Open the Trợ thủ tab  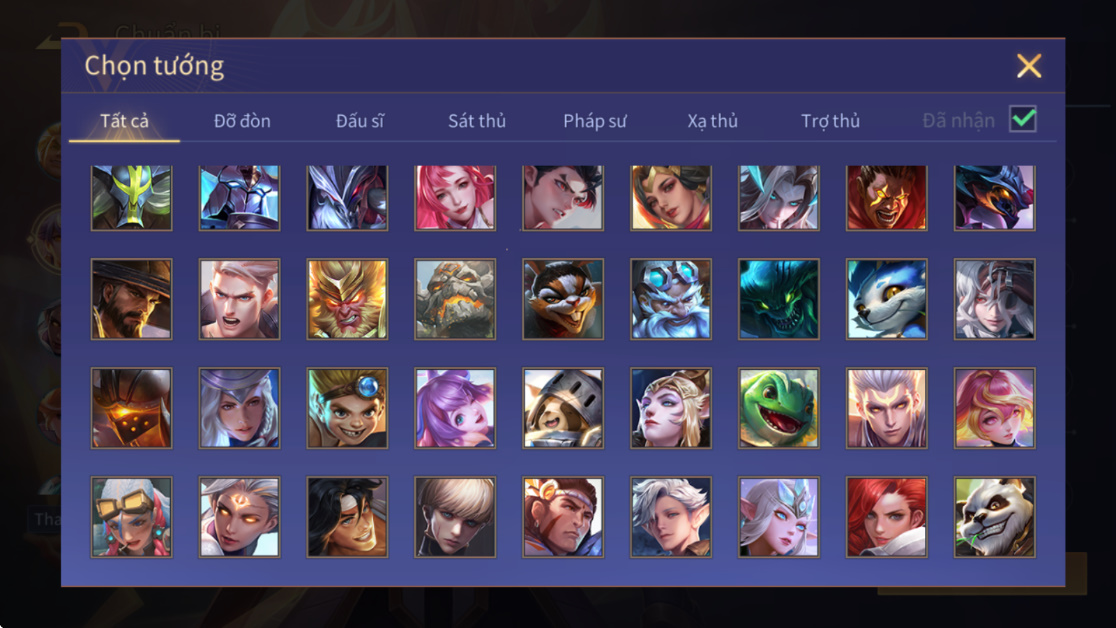(831, 121)
